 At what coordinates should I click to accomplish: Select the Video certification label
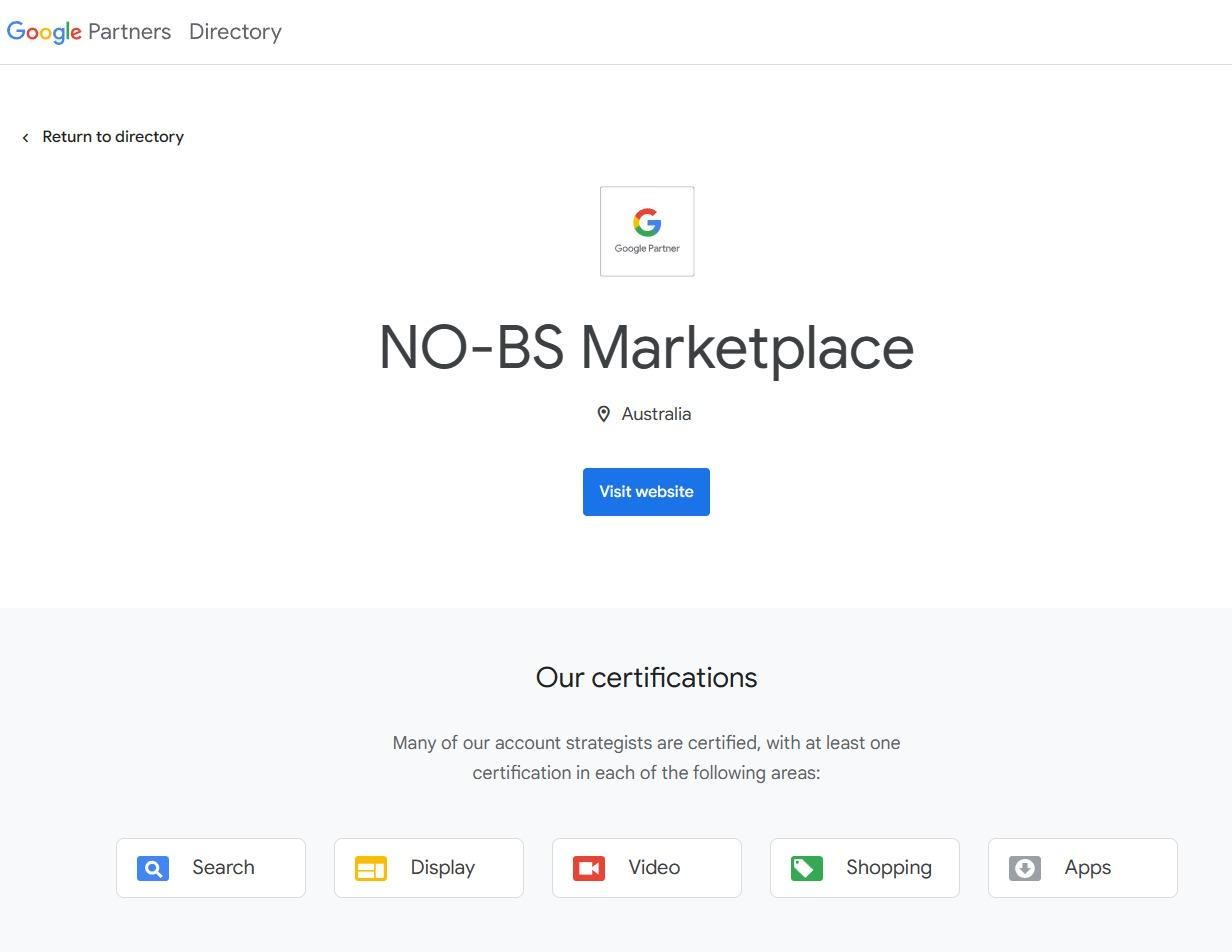pos(654,868)
